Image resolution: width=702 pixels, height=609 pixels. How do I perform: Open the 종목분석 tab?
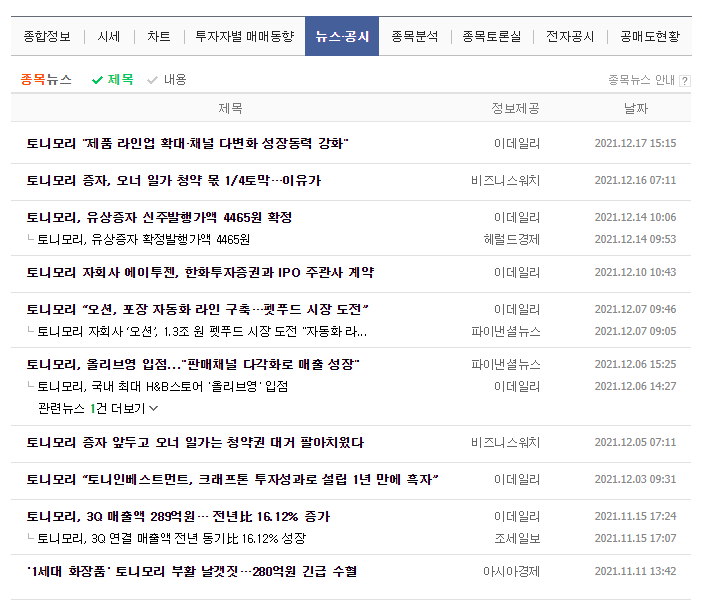[x=415, y=36]
